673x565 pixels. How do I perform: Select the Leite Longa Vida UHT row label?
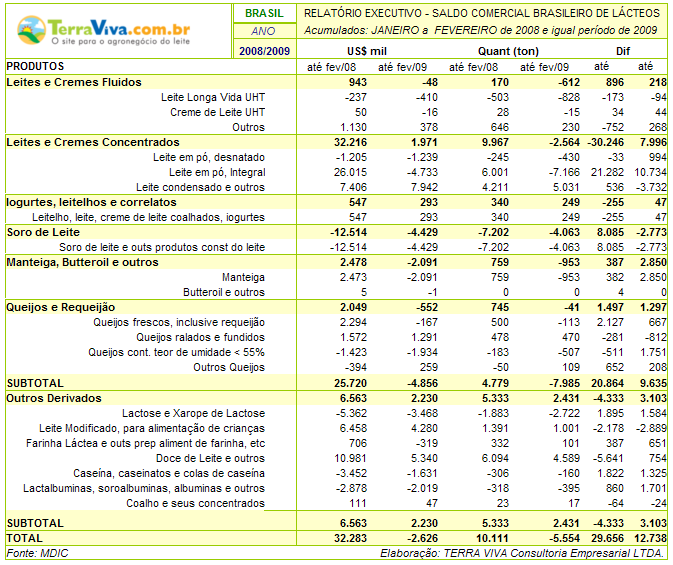[x=213, y=97]
